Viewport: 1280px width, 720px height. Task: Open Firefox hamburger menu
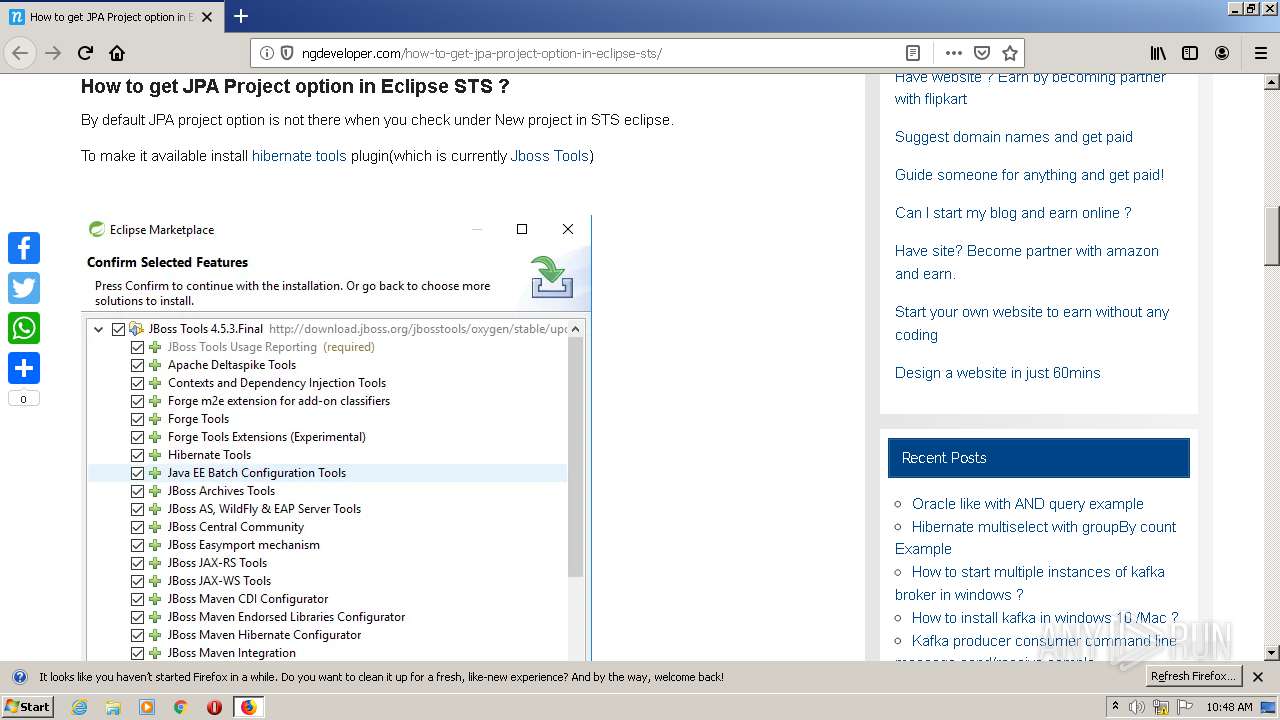[1260, 53]
